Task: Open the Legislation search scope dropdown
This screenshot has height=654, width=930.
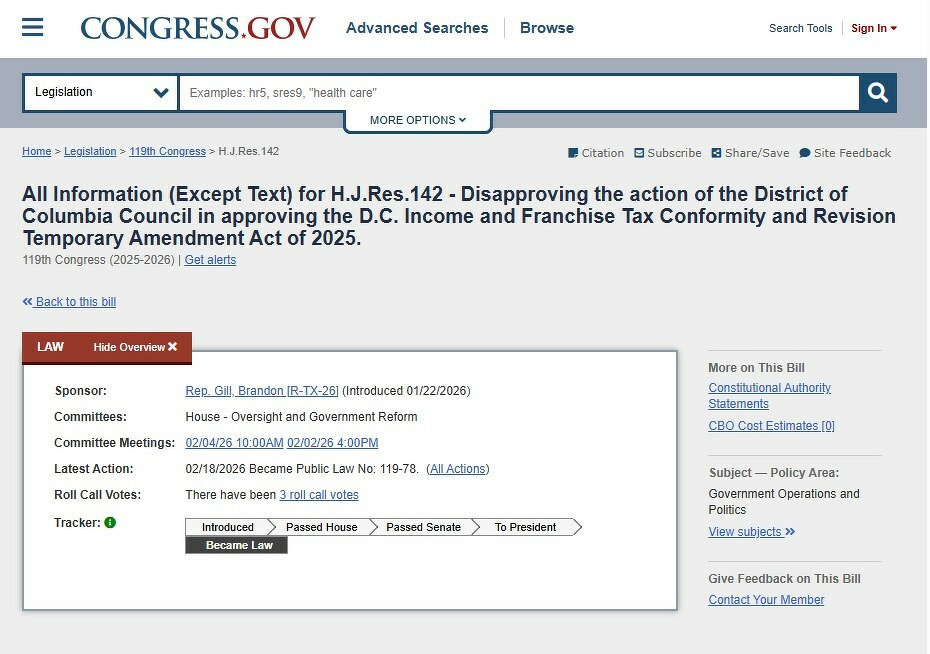Action: pos(101,93)
